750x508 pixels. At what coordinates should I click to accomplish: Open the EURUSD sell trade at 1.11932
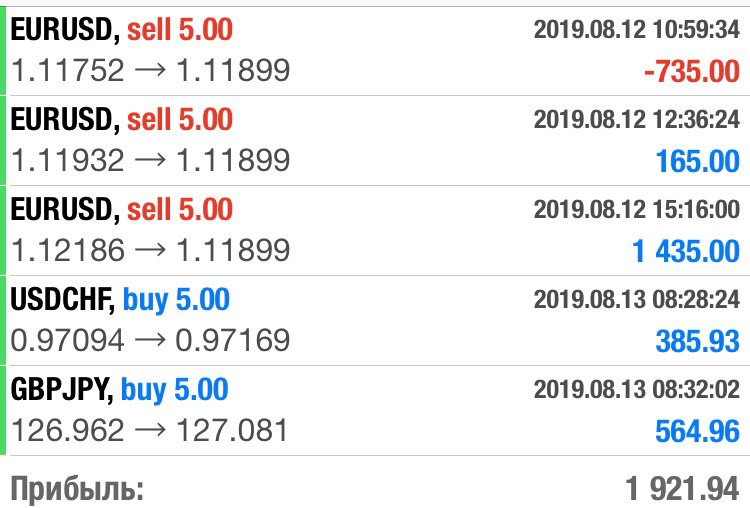(x=375, y=141)
